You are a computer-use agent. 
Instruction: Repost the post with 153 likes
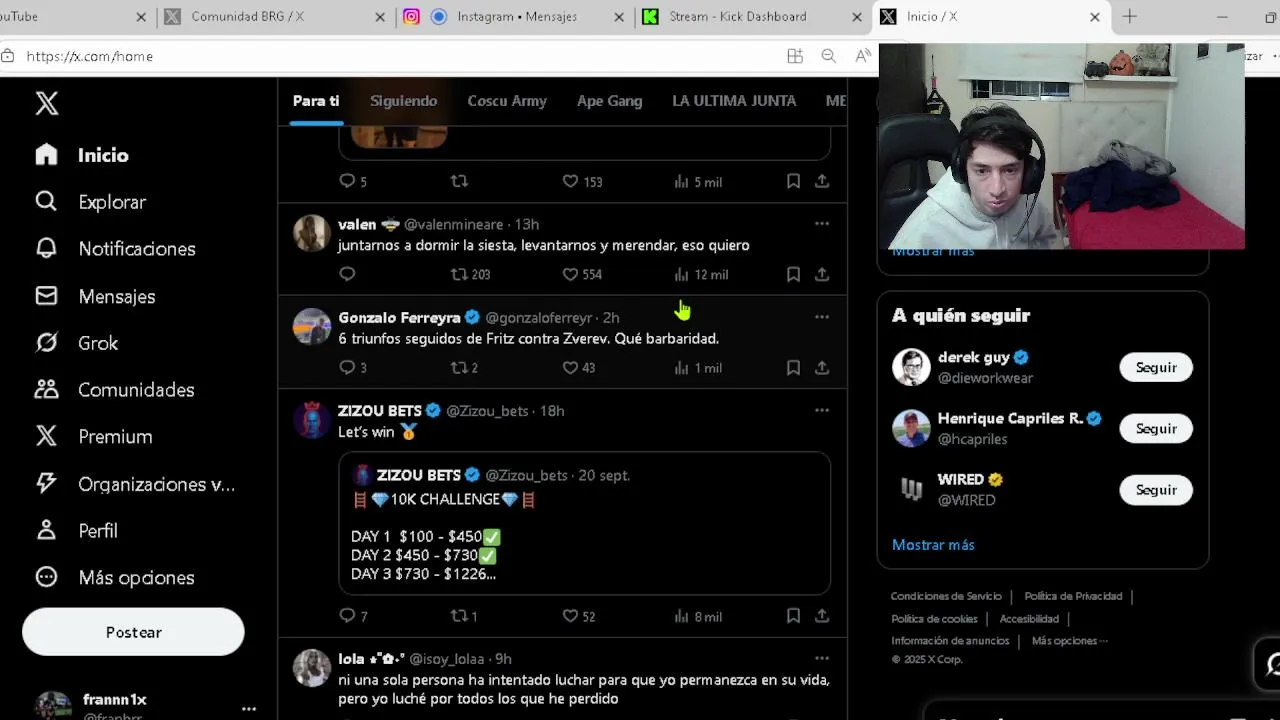459,181
